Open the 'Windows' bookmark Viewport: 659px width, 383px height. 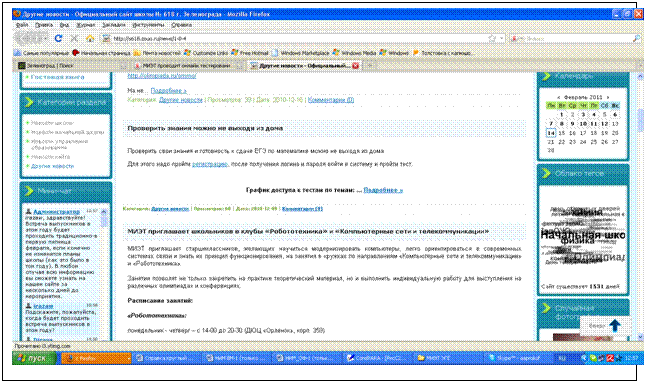tap(394, 53)
